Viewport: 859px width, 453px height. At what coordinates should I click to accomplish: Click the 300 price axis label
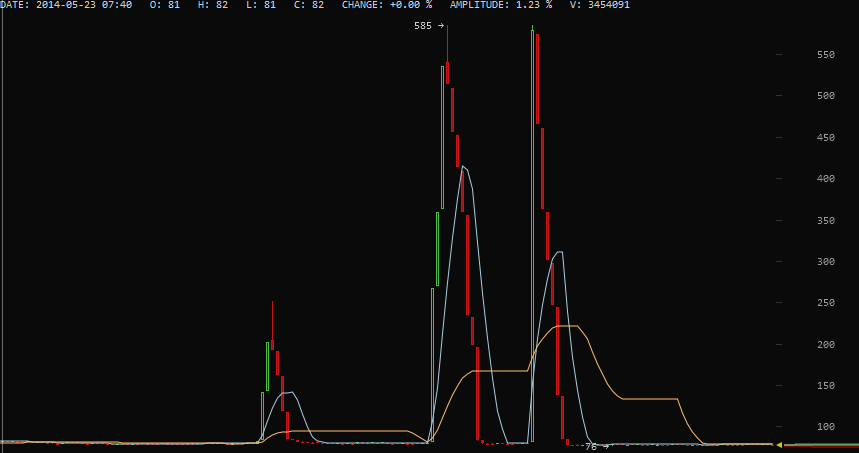click(x=826, y=262)
